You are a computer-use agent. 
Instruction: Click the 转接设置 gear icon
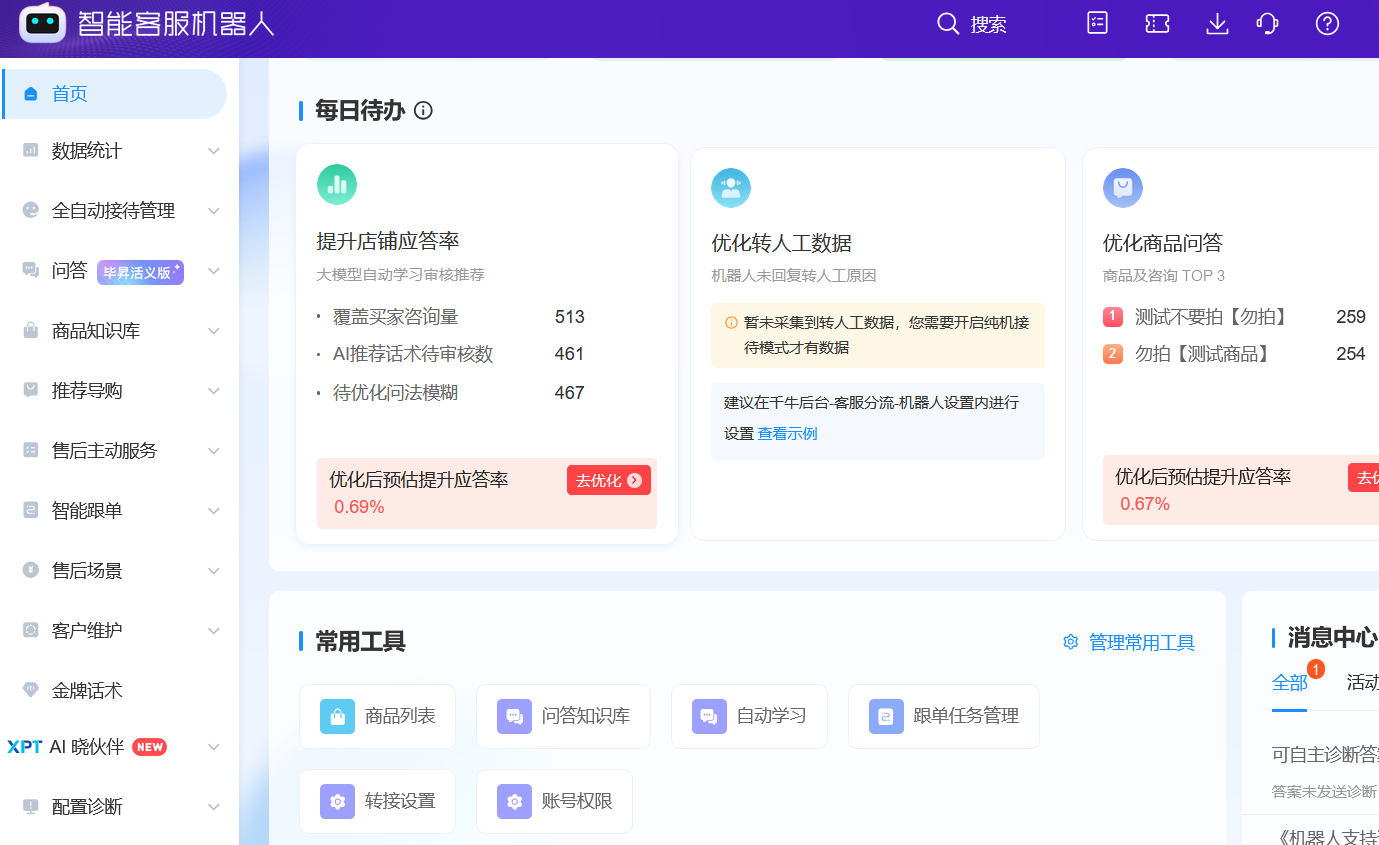pos(338,801)
